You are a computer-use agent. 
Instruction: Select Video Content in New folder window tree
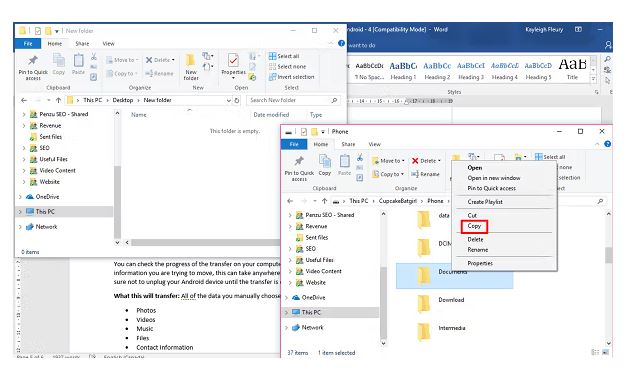(57, 171)
